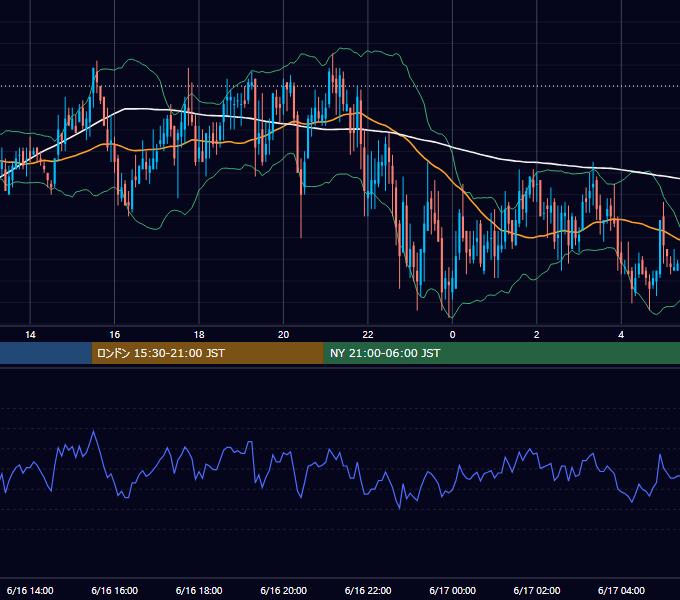Image resolution: width=680 pixels, height=600 pixels.
Task: Click the 6/16 18:00 date label
Action: [199, 590]
